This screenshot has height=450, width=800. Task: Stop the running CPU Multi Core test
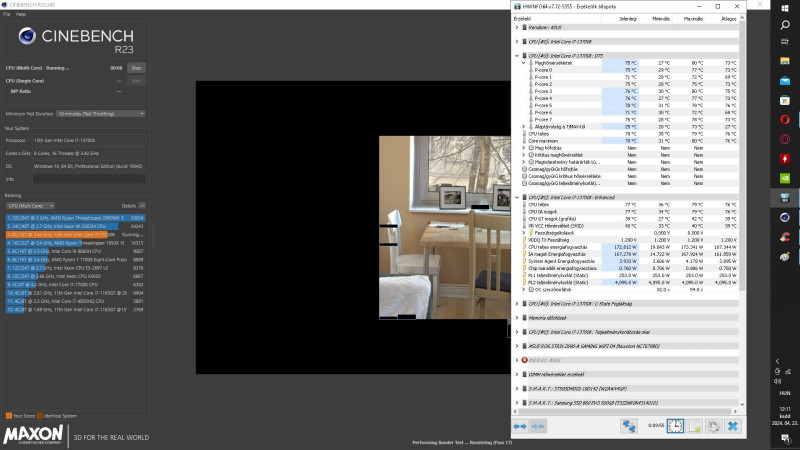[x=136, y=68]
